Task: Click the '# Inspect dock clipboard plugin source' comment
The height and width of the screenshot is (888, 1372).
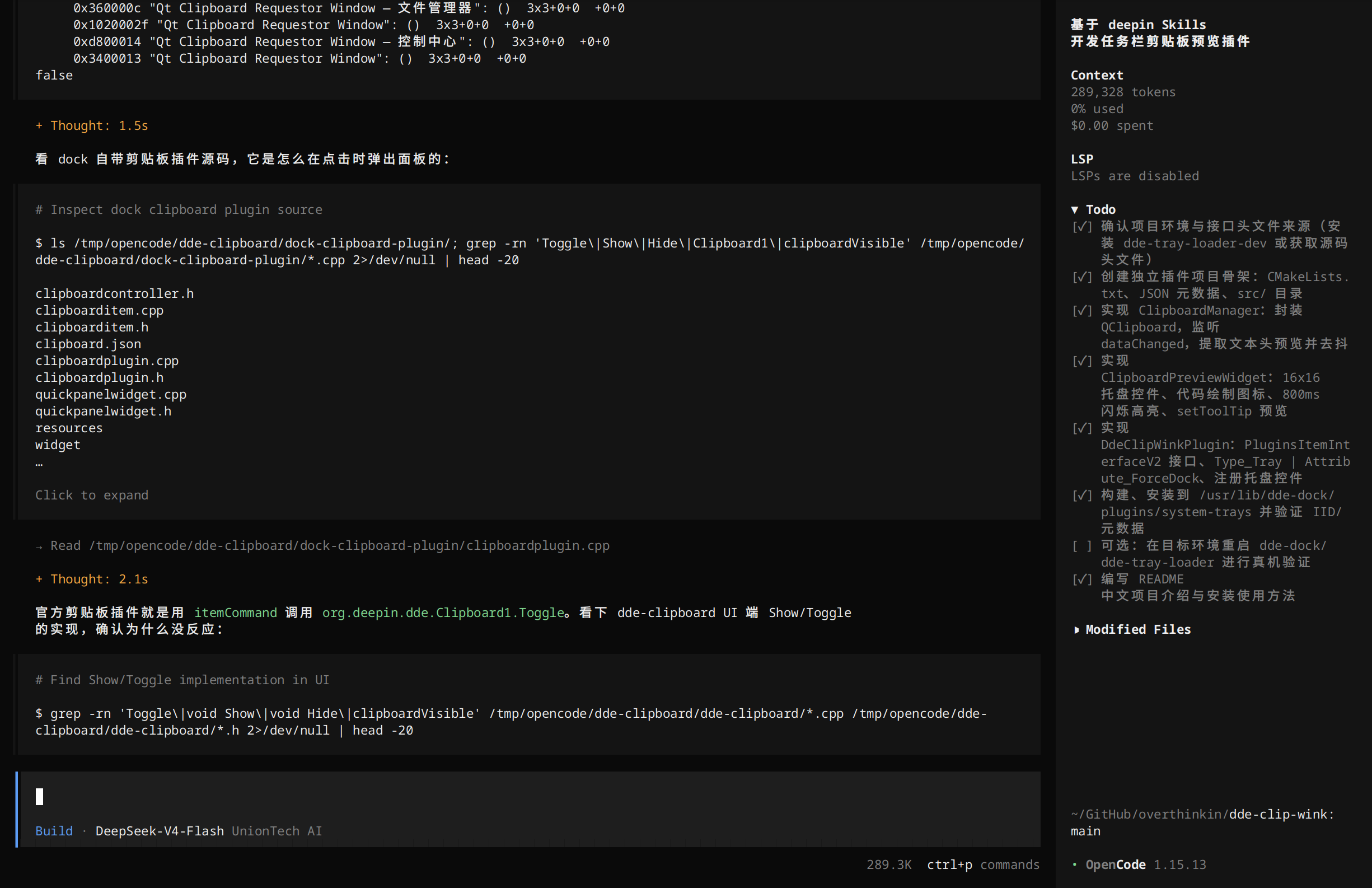Action: 179,210
